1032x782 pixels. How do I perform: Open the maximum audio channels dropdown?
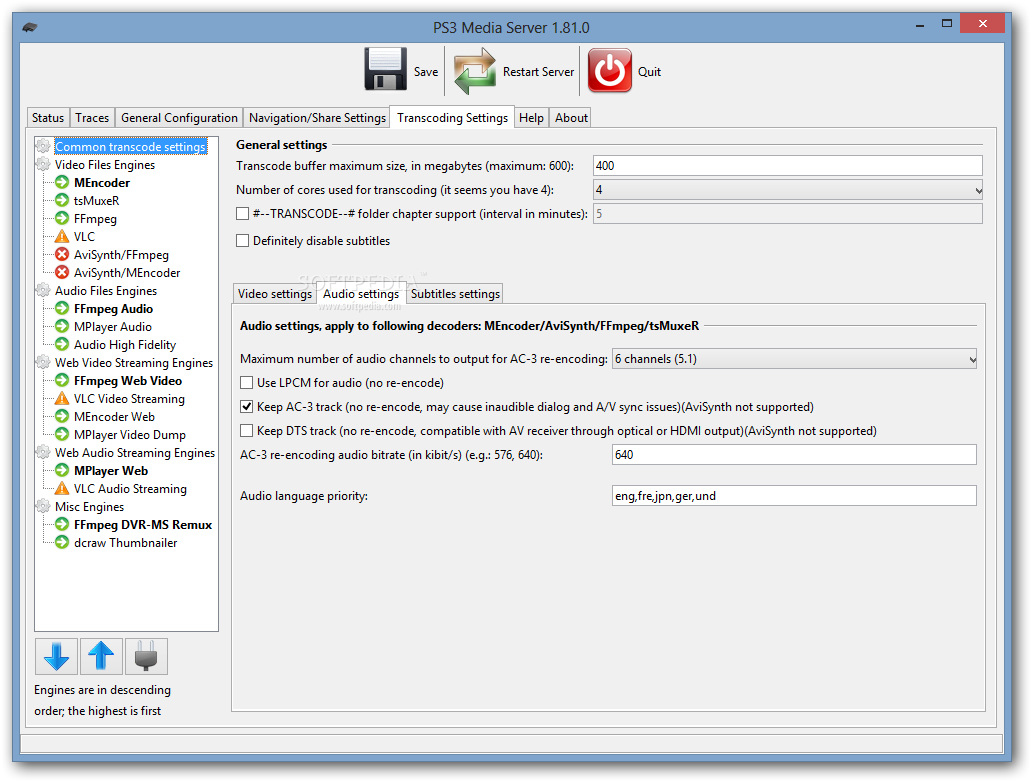click(x=794, y=359)
